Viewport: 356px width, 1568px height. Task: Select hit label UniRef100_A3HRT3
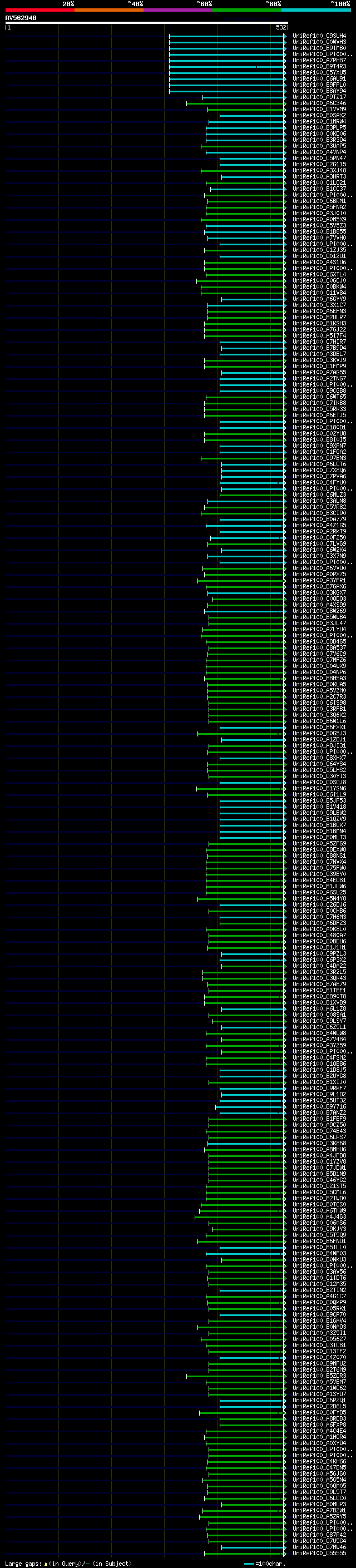[x=319, y=176]
